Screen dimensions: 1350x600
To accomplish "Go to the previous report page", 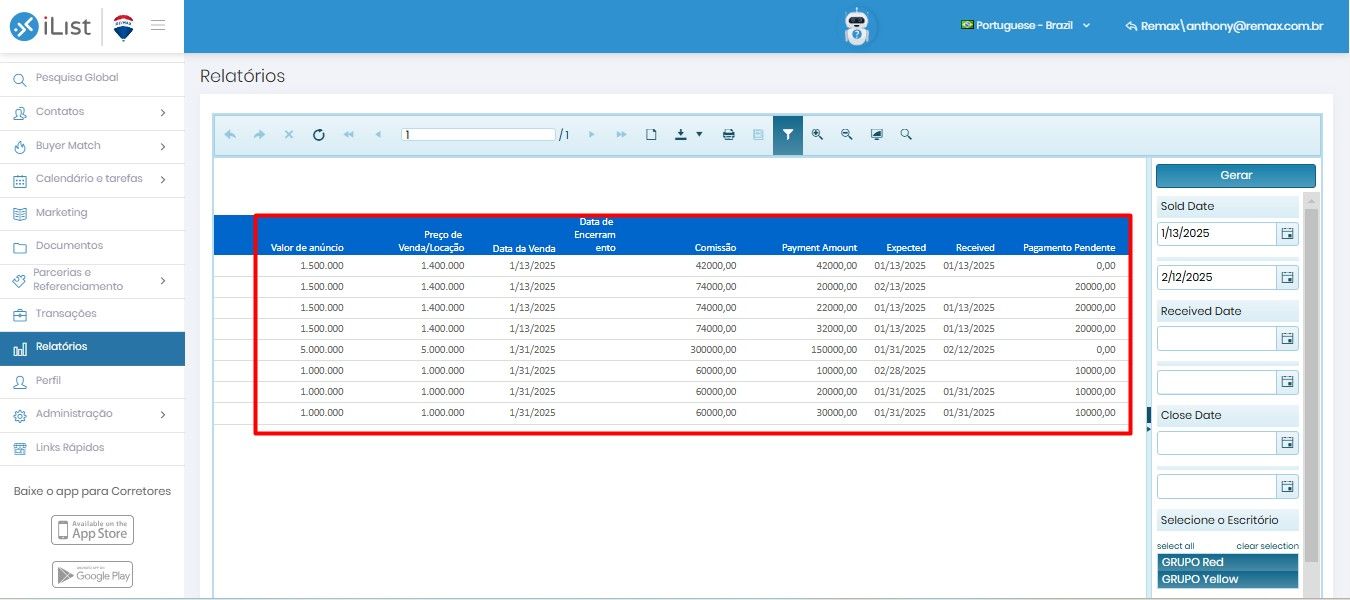I will [377, 135].
